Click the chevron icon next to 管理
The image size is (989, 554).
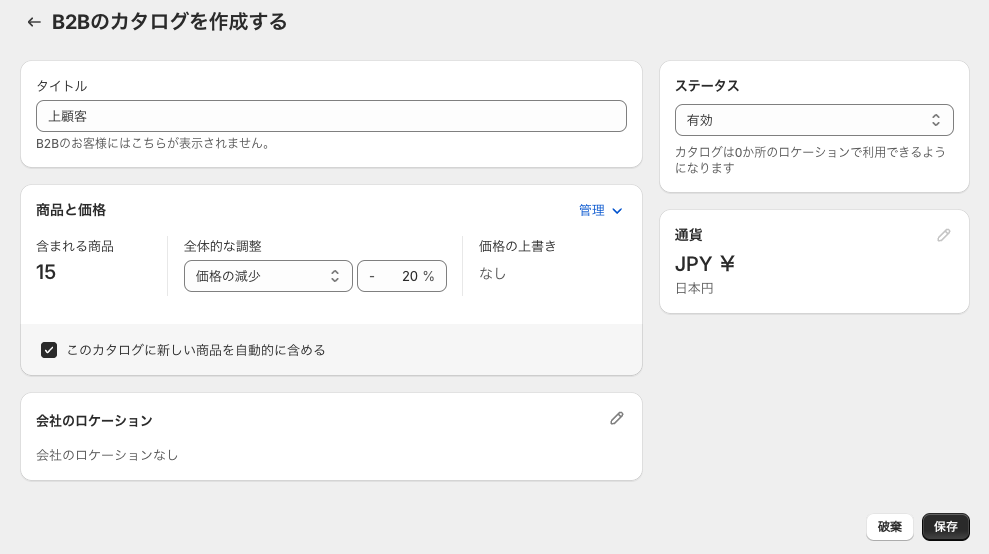click(617, 211)
